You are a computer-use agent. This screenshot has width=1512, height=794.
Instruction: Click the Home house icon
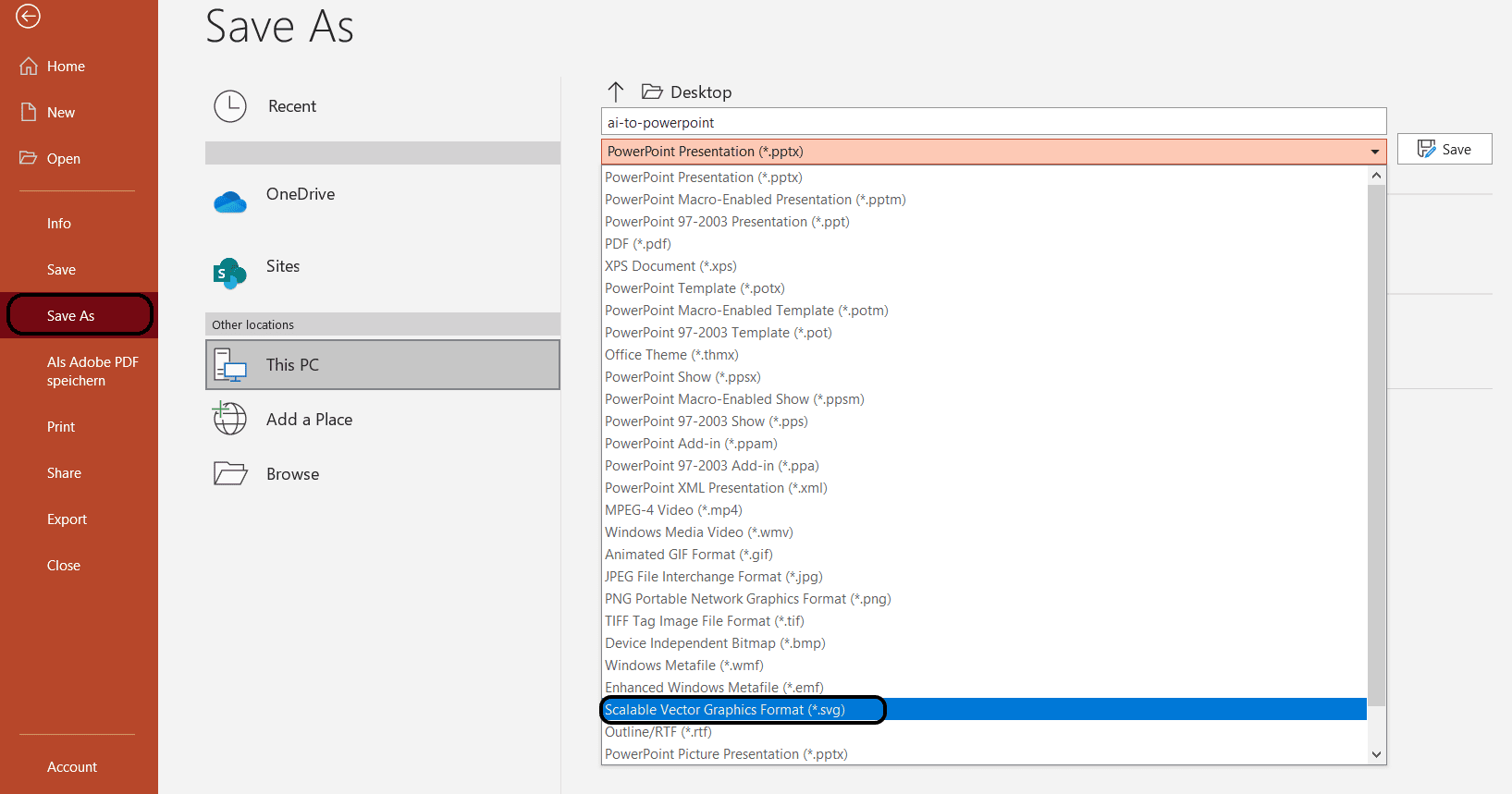pyautogui.click(x=29, y=67)
